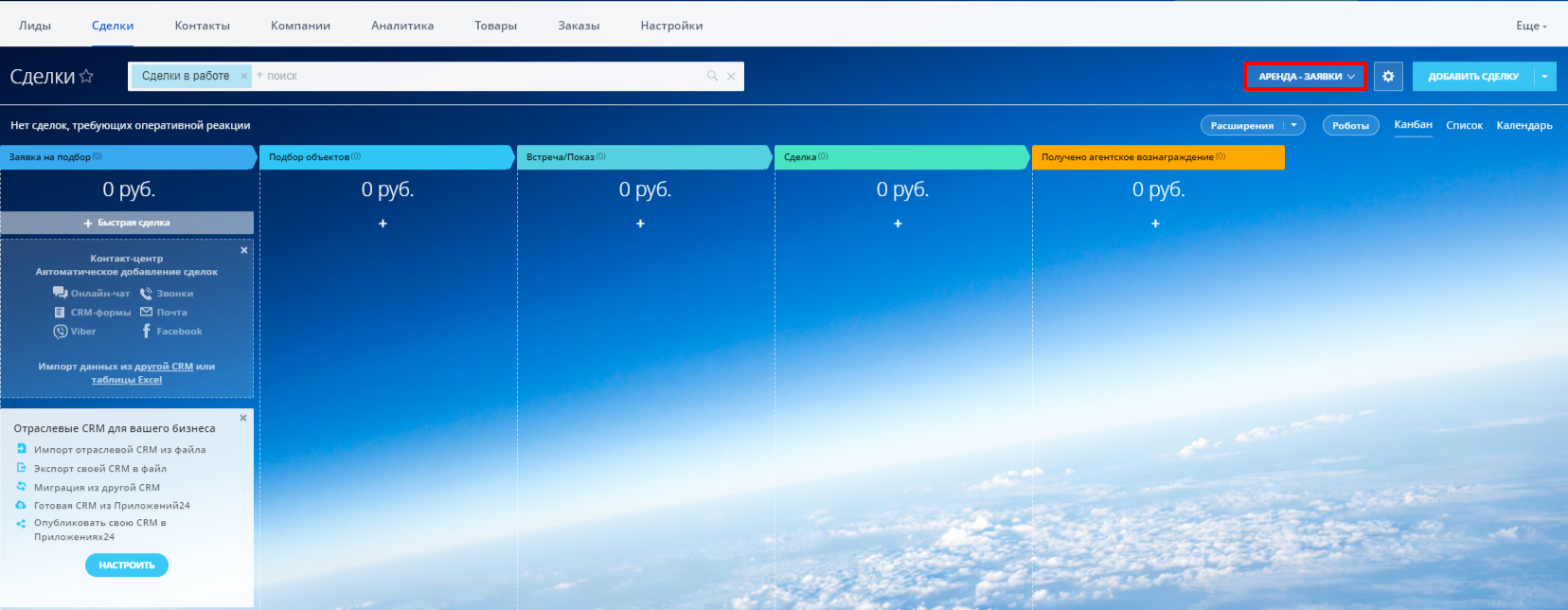1568x610 pixels.
Task: Choose the Viber channel option
Action: (75, 332)
